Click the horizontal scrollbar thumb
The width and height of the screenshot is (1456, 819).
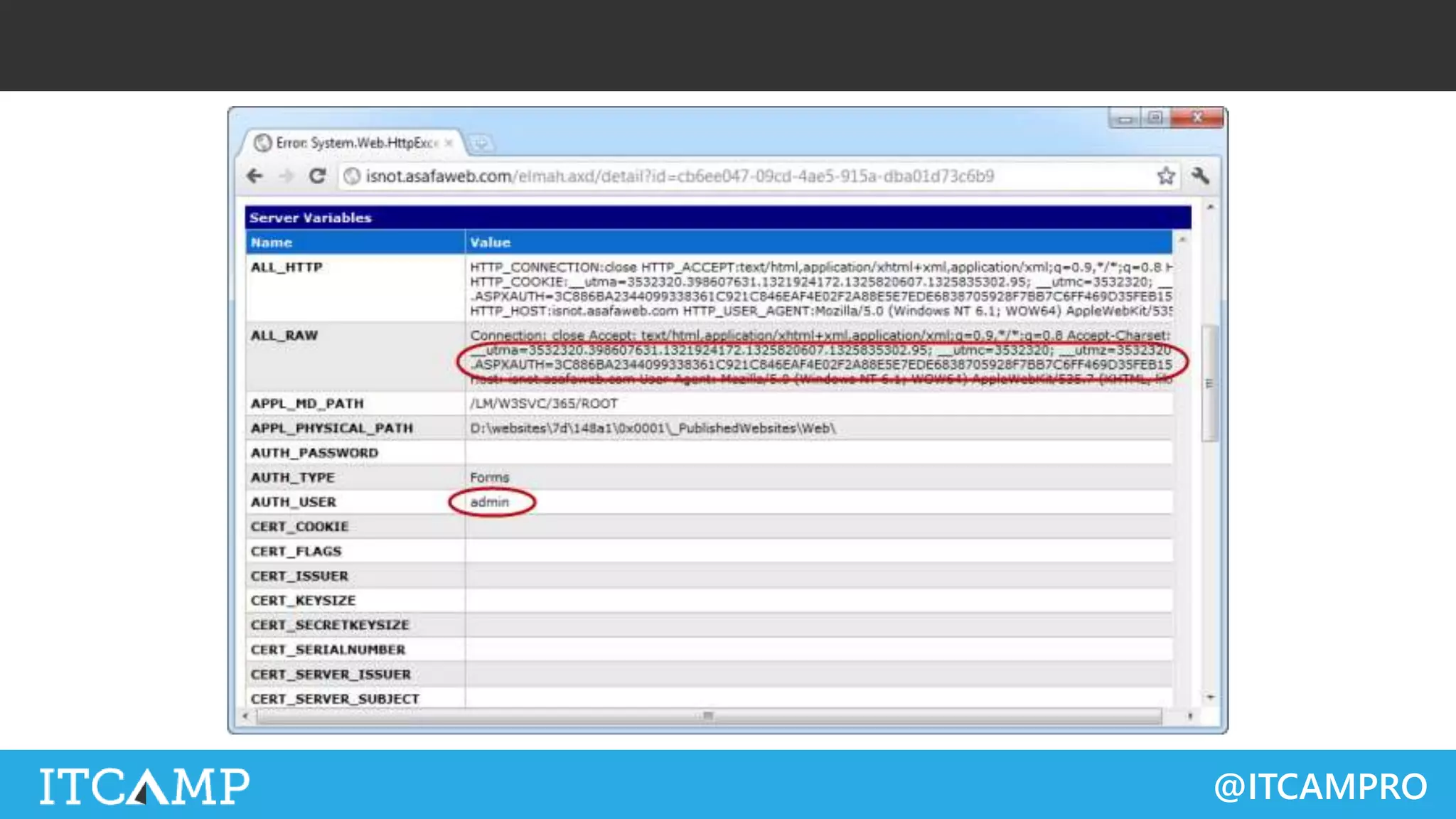click(707, 716)
